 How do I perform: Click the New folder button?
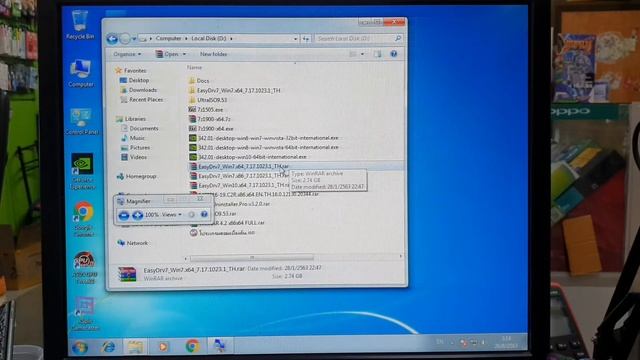click(213, 54)
